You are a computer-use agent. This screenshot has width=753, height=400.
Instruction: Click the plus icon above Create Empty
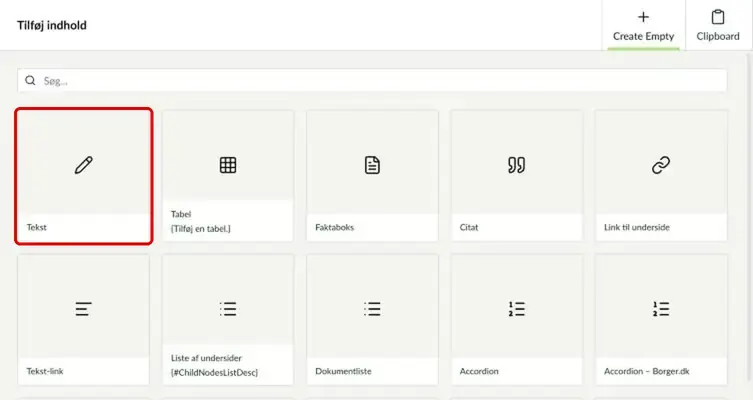pos(643,17)
